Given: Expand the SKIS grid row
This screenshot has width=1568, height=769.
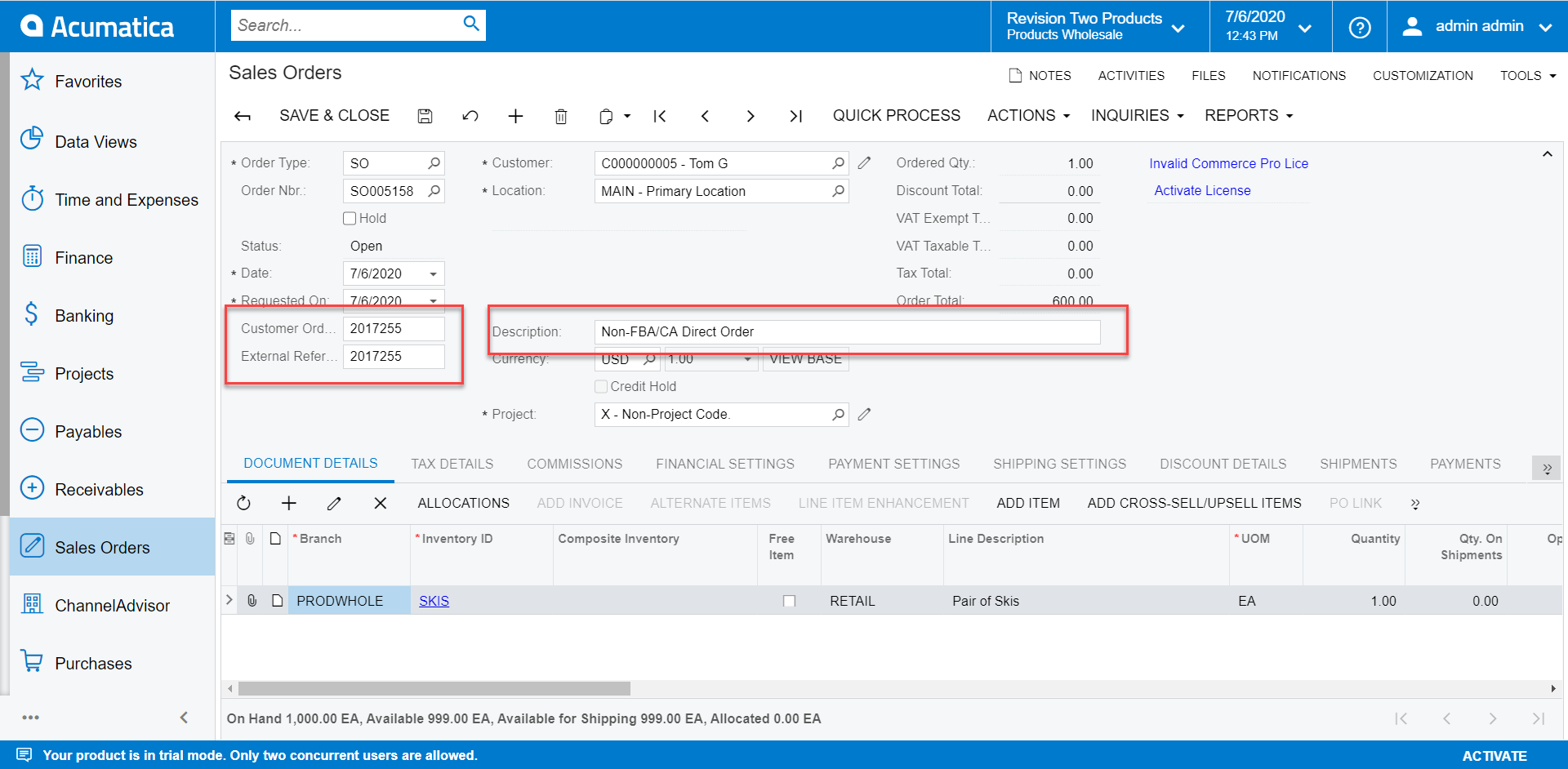Looking at the screenshot, I should (x=229, y=600).
